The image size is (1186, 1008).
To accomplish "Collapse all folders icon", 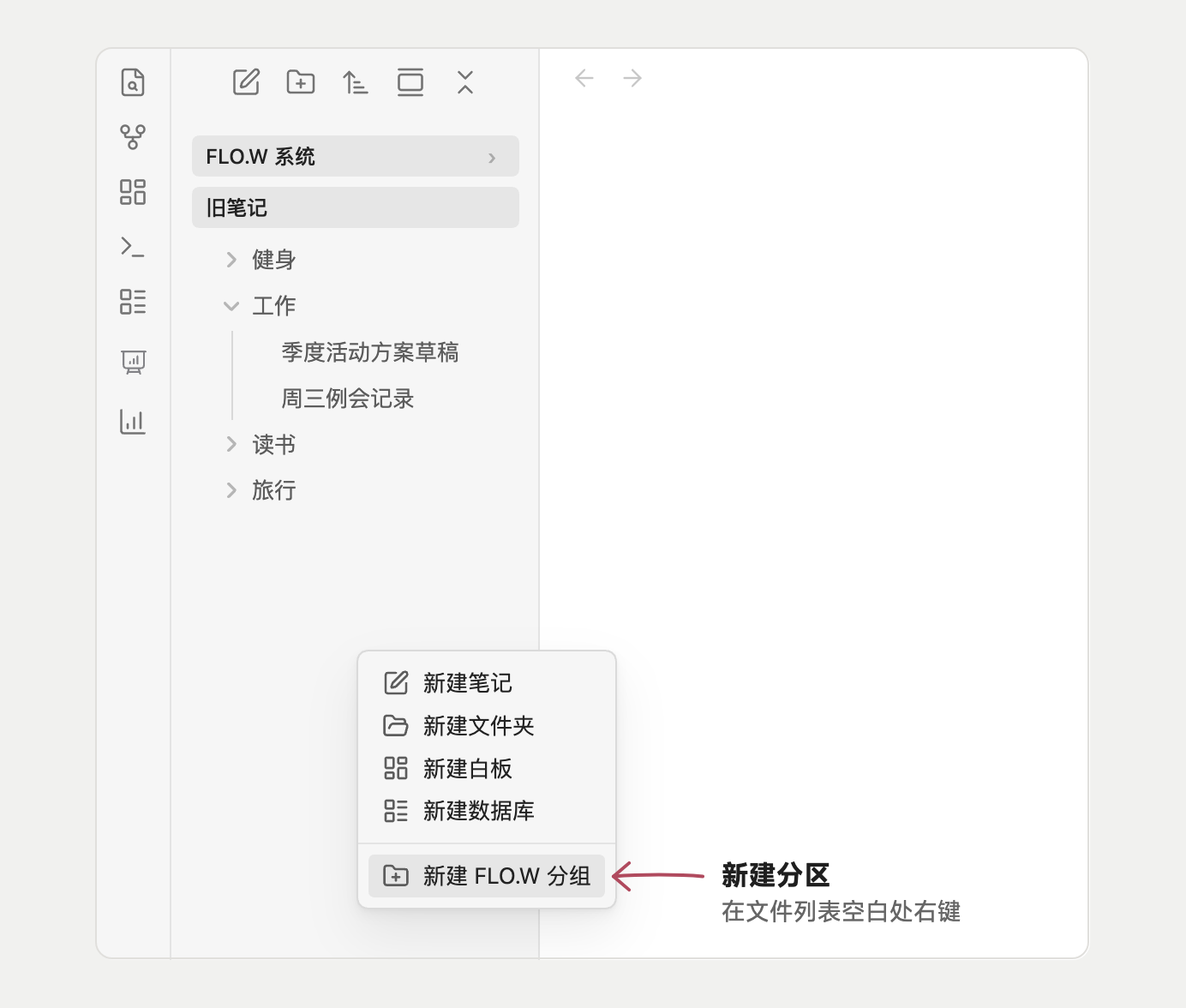I will pyautogui.click(x=465, y=82).
